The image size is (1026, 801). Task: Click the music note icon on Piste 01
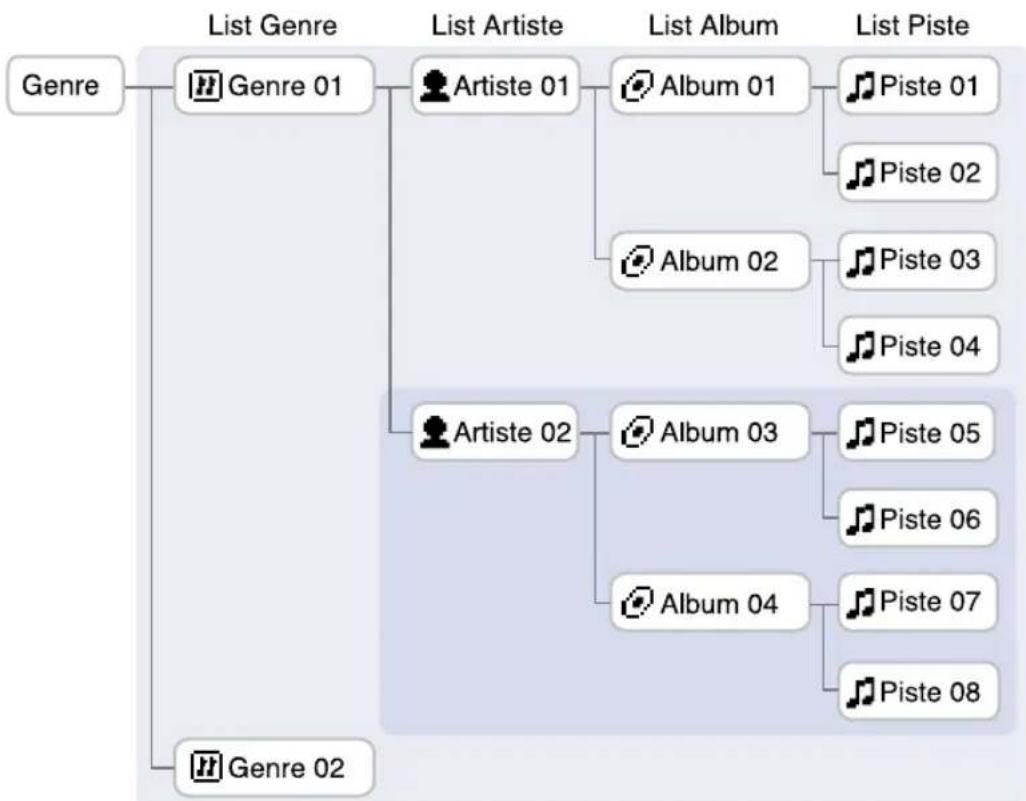[860, 86]
